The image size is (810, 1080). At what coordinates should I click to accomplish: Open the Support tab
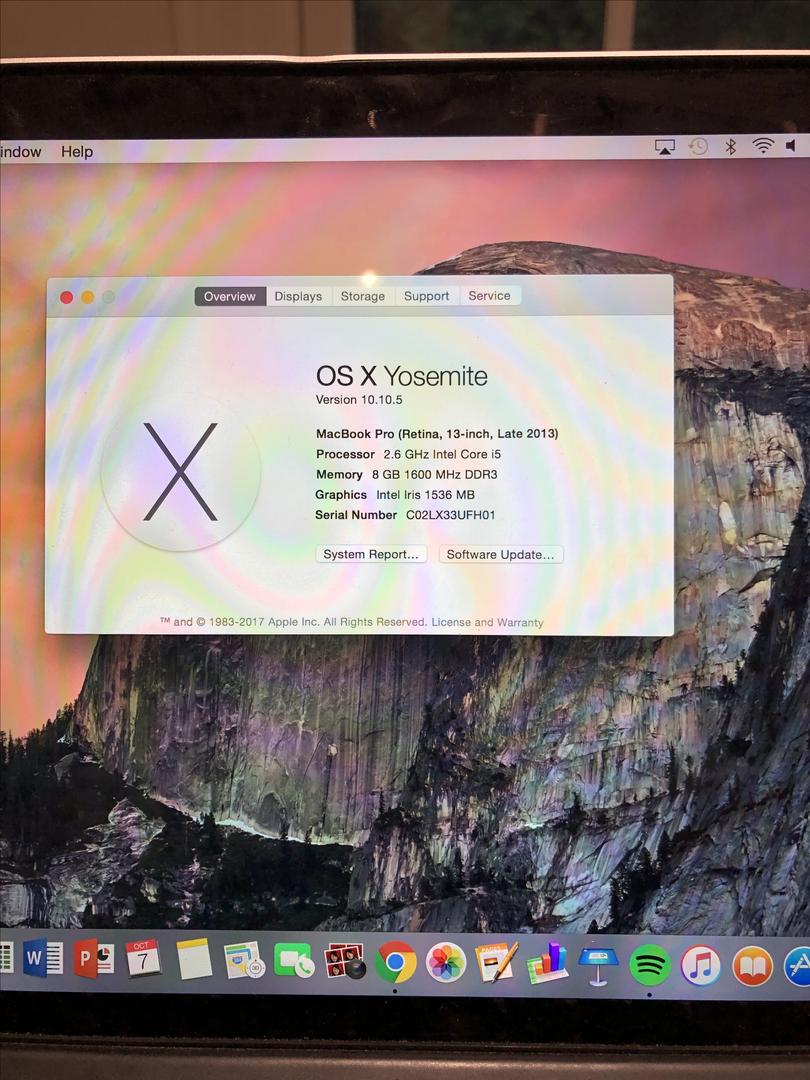point(426,295)
